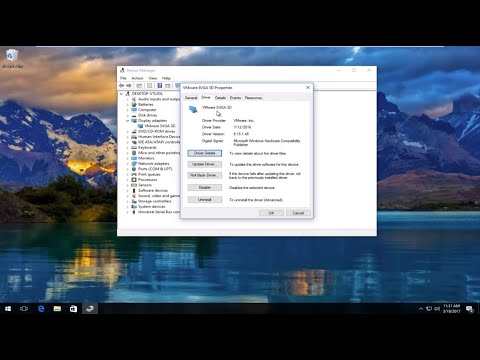Viewport: 480px width, 360px height.
Task: Switch to the Details tab
Action: [220, 98]
